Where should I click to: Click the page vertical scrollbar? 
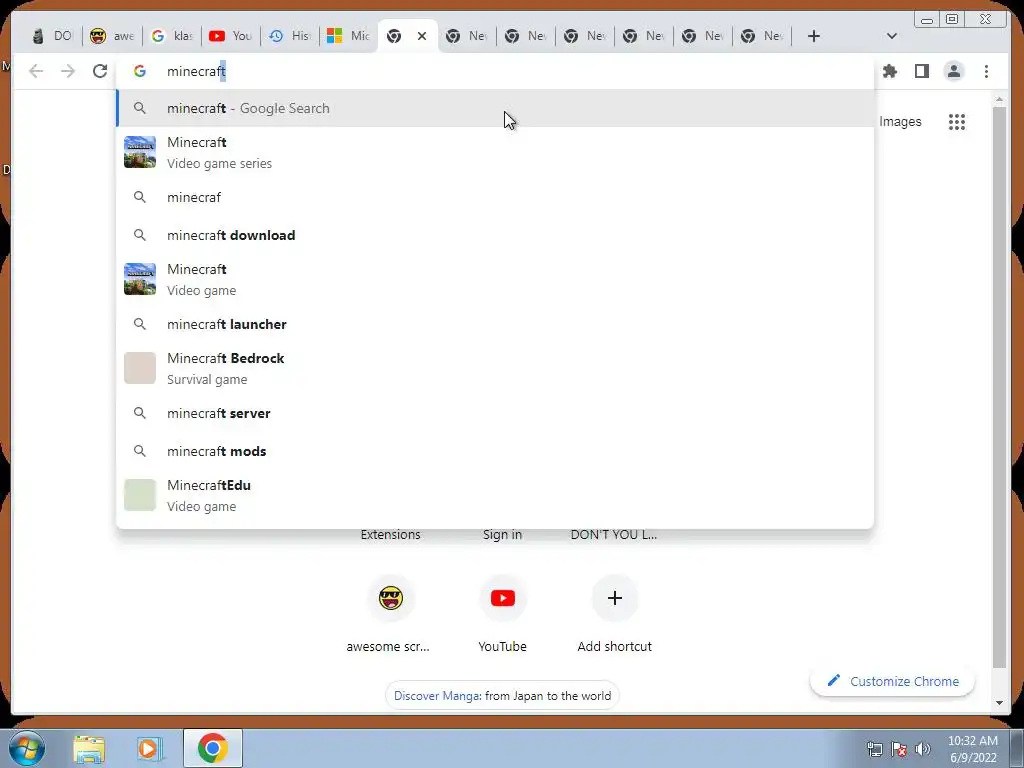point(999,385)
